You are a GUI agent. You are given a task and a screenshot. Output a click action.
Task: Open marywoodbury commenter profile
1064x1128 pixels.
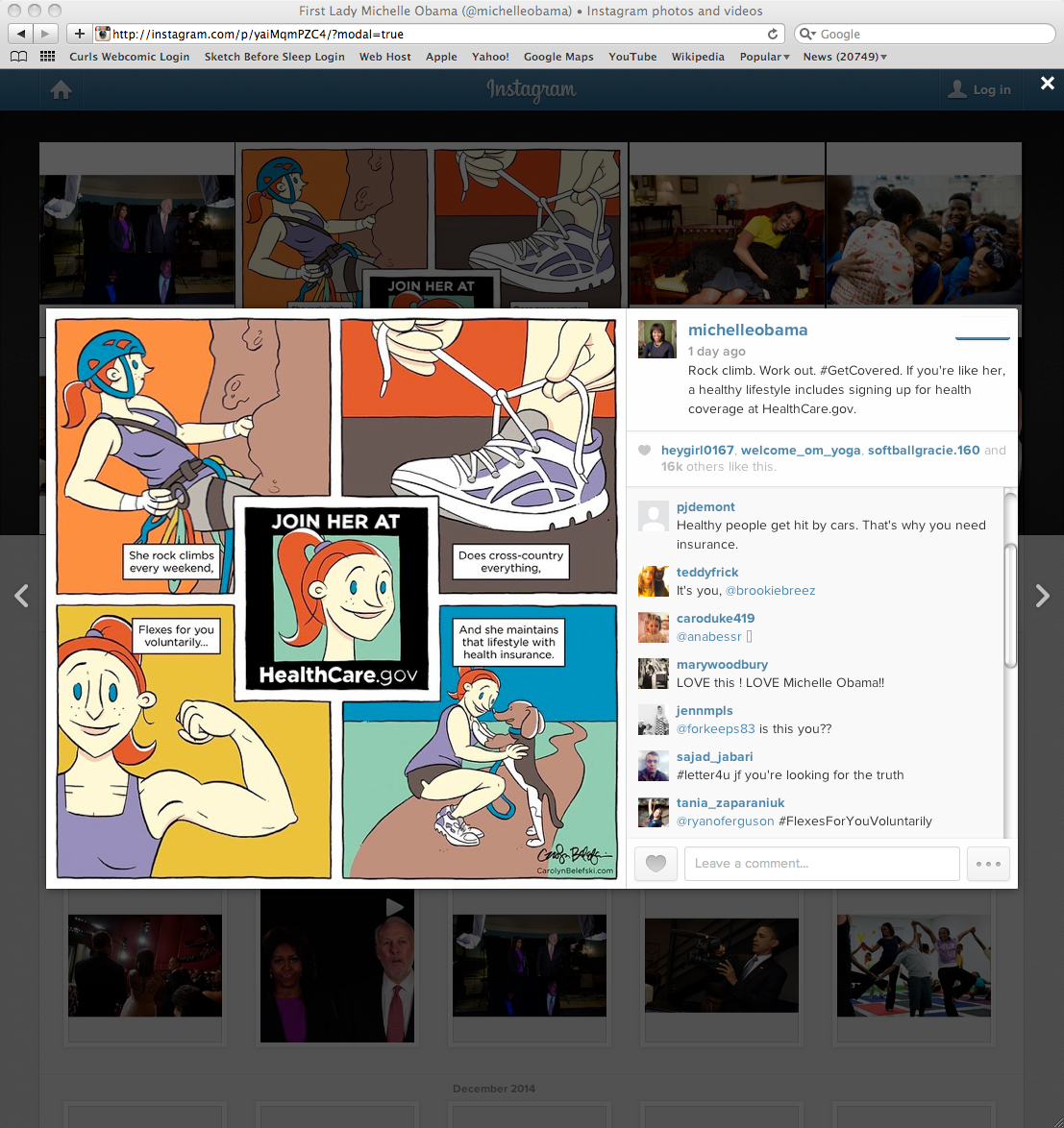(722, 665)
